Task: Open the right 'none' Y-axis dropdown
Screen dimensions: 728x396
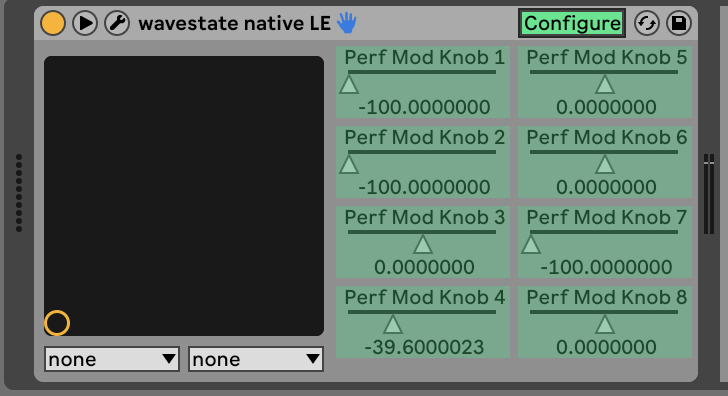Action: [256, 359]
